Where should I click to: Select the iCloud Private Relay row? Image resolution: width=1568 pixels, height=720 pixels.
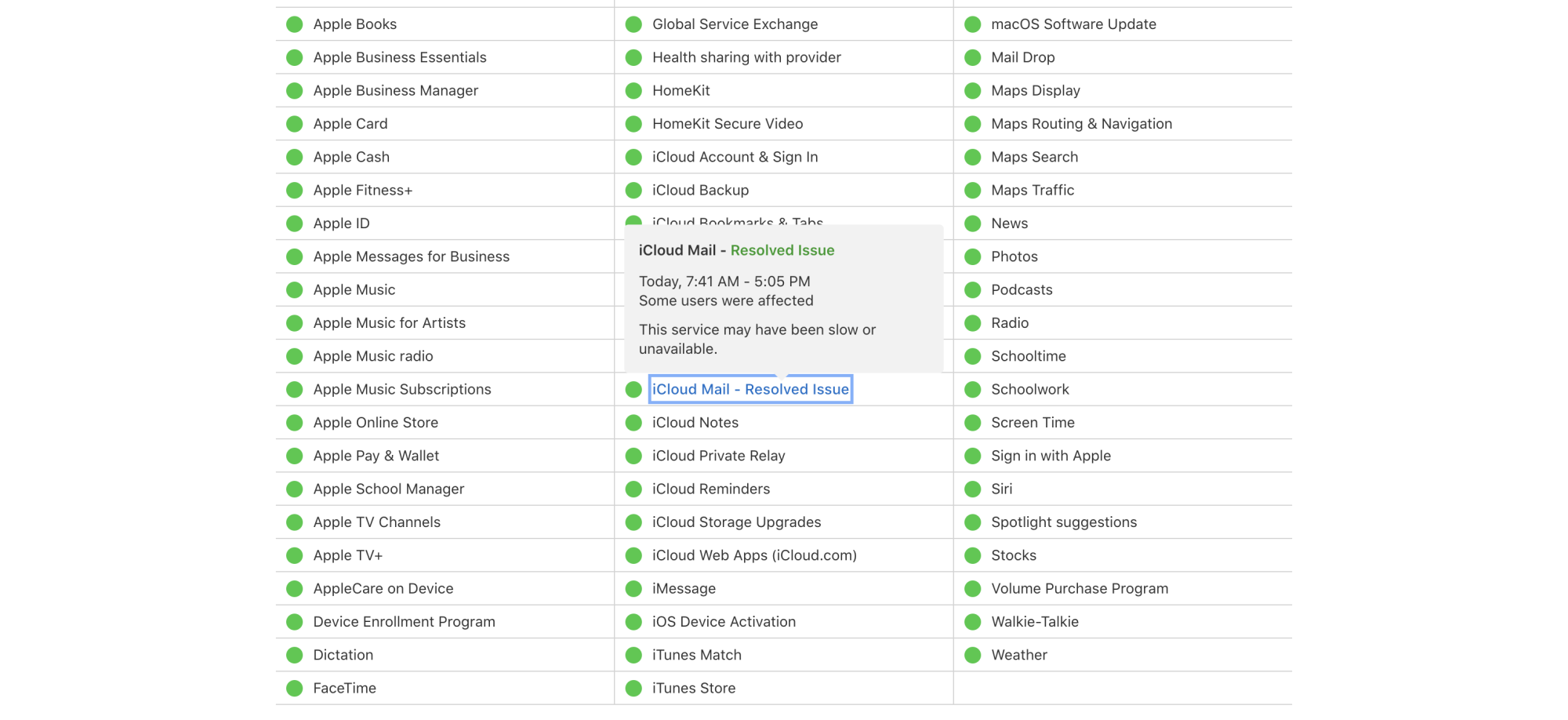point(718,456)
